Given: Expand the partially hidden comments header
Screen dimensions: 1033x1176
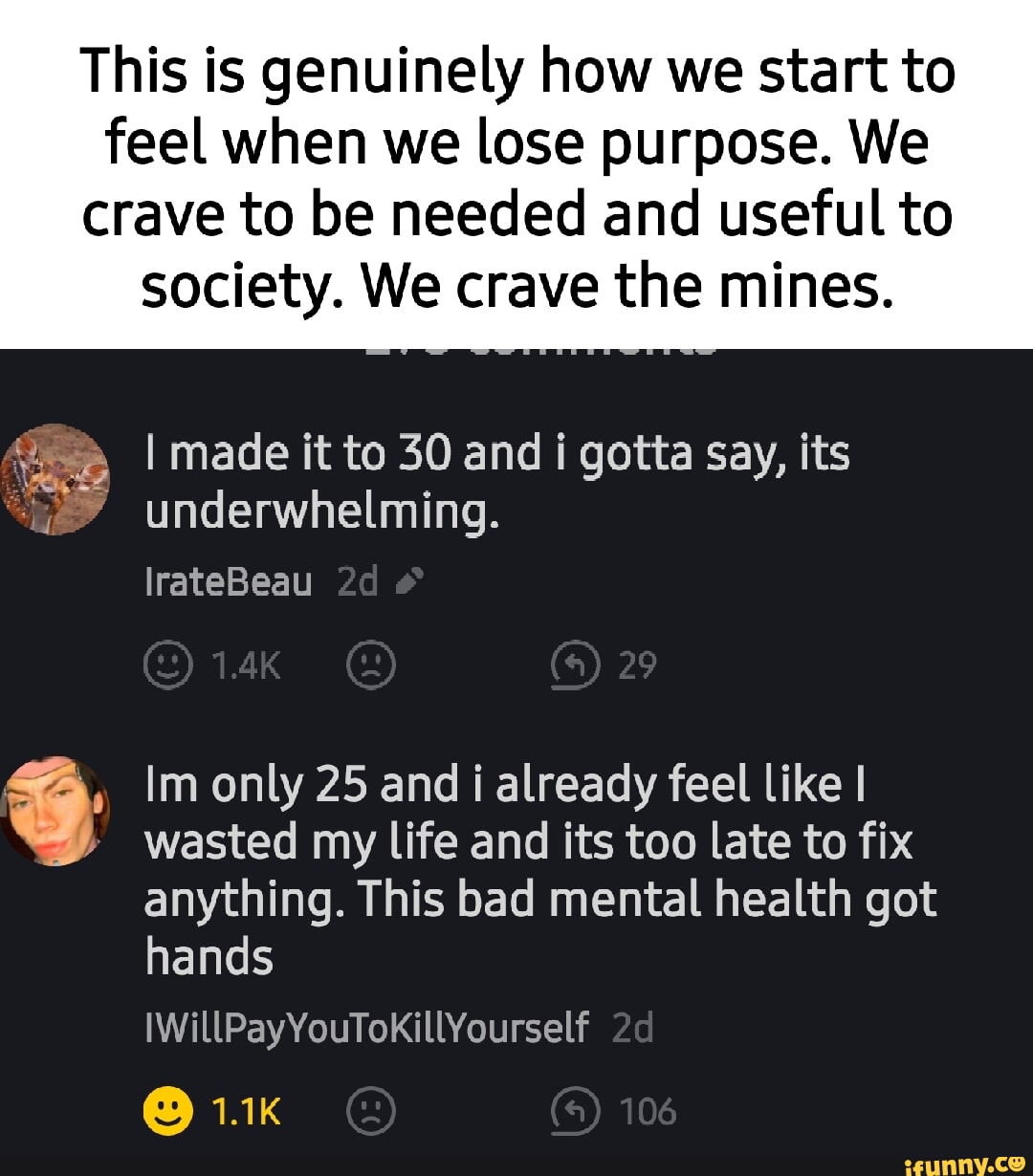Looking at the screenshot, I should coord(516,352).
